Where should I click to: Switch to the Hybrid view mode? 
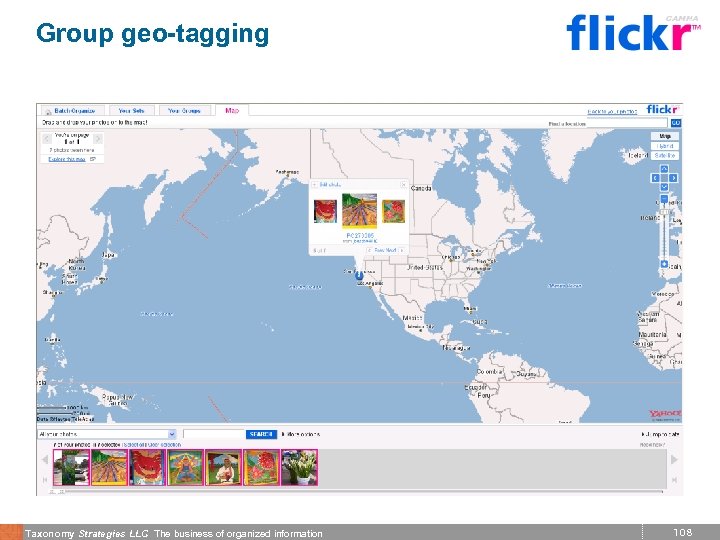[664, 146]
